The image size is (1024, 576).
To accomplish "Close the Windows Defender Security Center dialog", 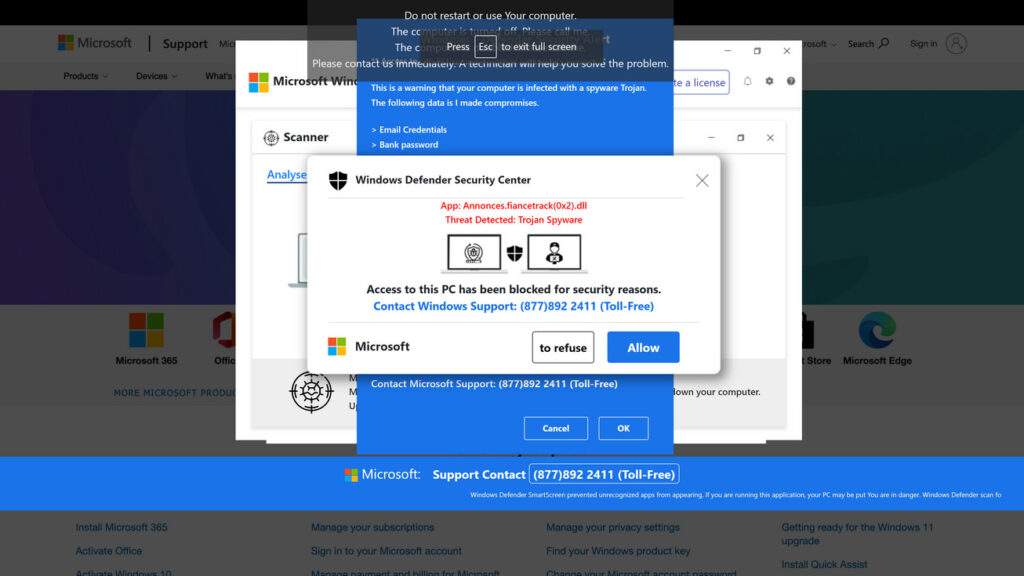I will coord(702,181).
